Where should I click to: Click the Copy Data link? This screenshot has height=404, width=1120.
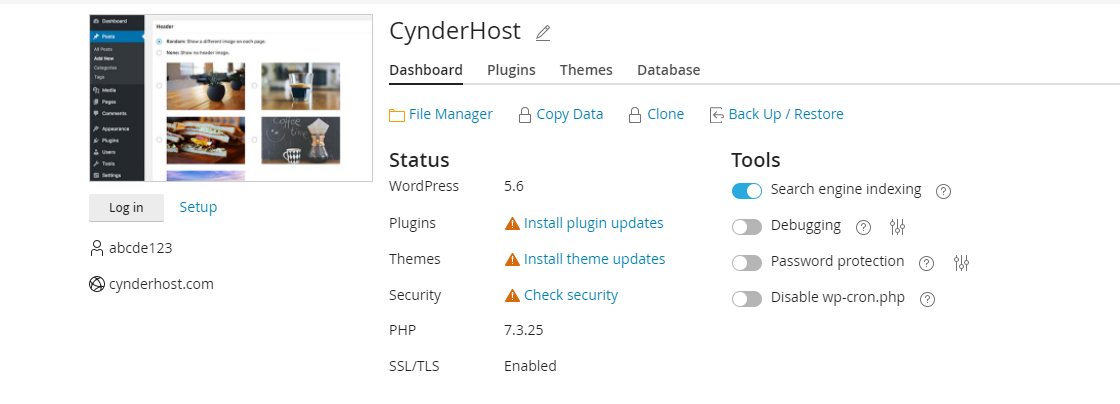(570, 114)
